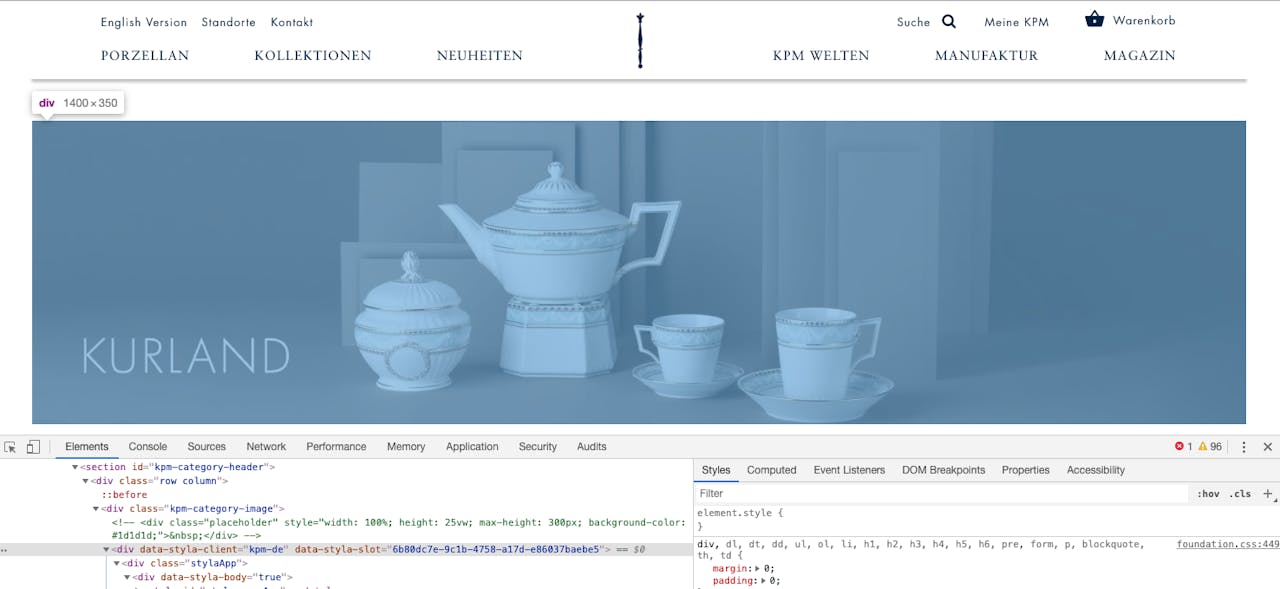Viewport: 1280px width, 589px height.
Task: Open the KOLLEKTIONEN menu
Action: tap(313, 56)
